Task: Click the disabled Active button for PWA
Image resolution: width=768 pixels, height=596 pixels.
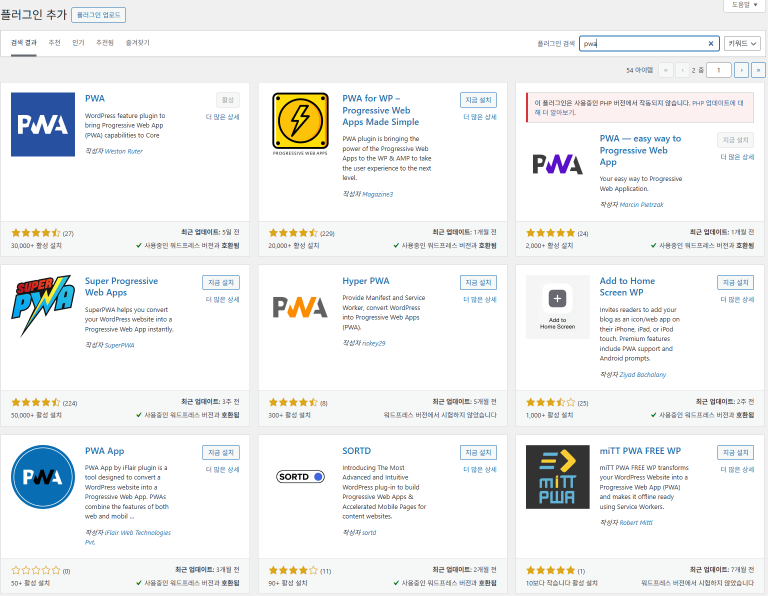Action: (228, 100)
